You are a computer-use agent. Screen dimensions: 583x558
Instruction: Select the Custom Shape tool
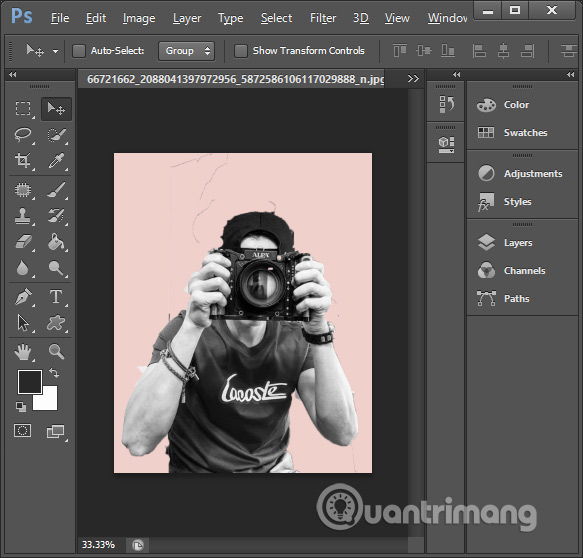(x=56, y=323)
